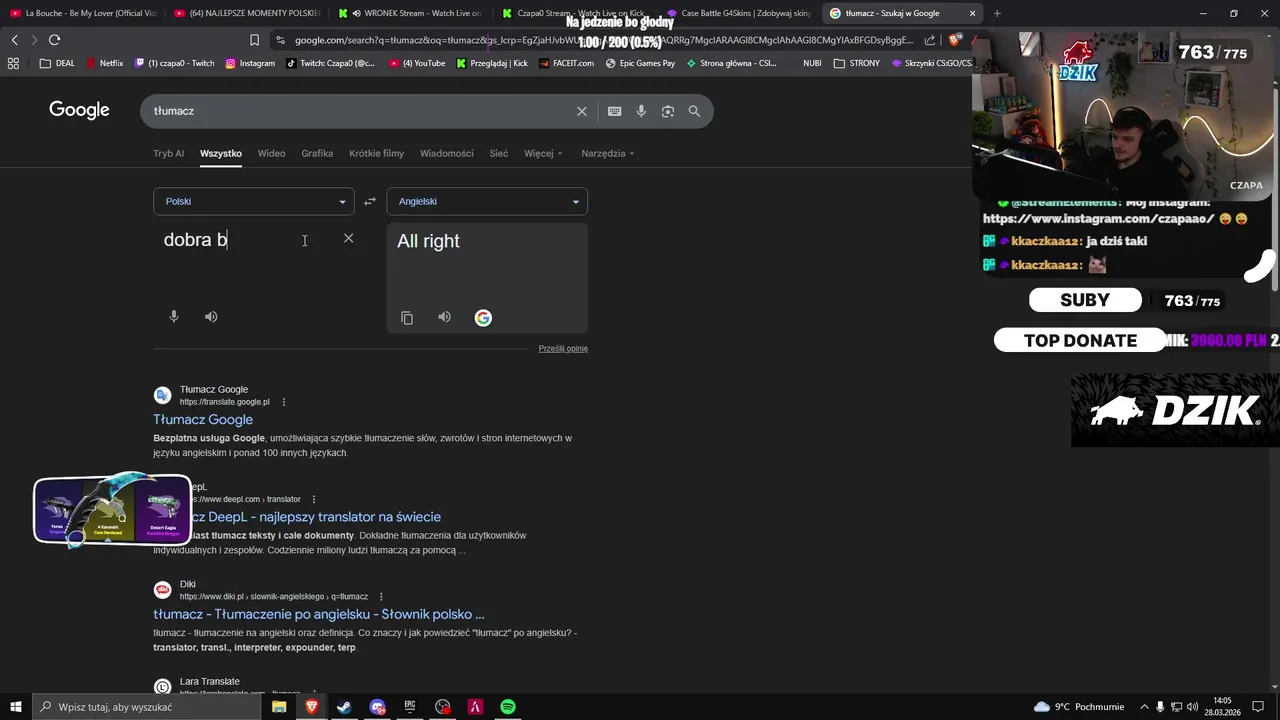Go back in browser history
The width and height of the screenshot is (1280, 720).
tap(14, 40)
